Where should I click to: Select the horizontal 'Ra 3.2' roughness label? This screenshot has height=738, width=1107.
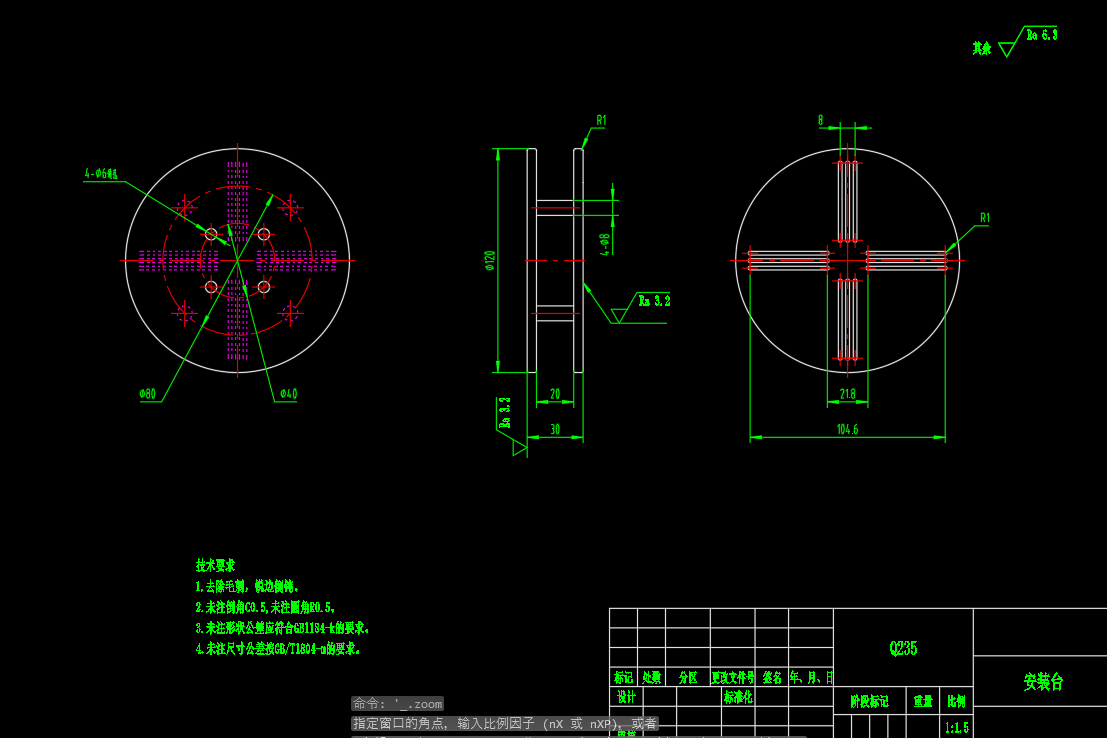point(654,301)
